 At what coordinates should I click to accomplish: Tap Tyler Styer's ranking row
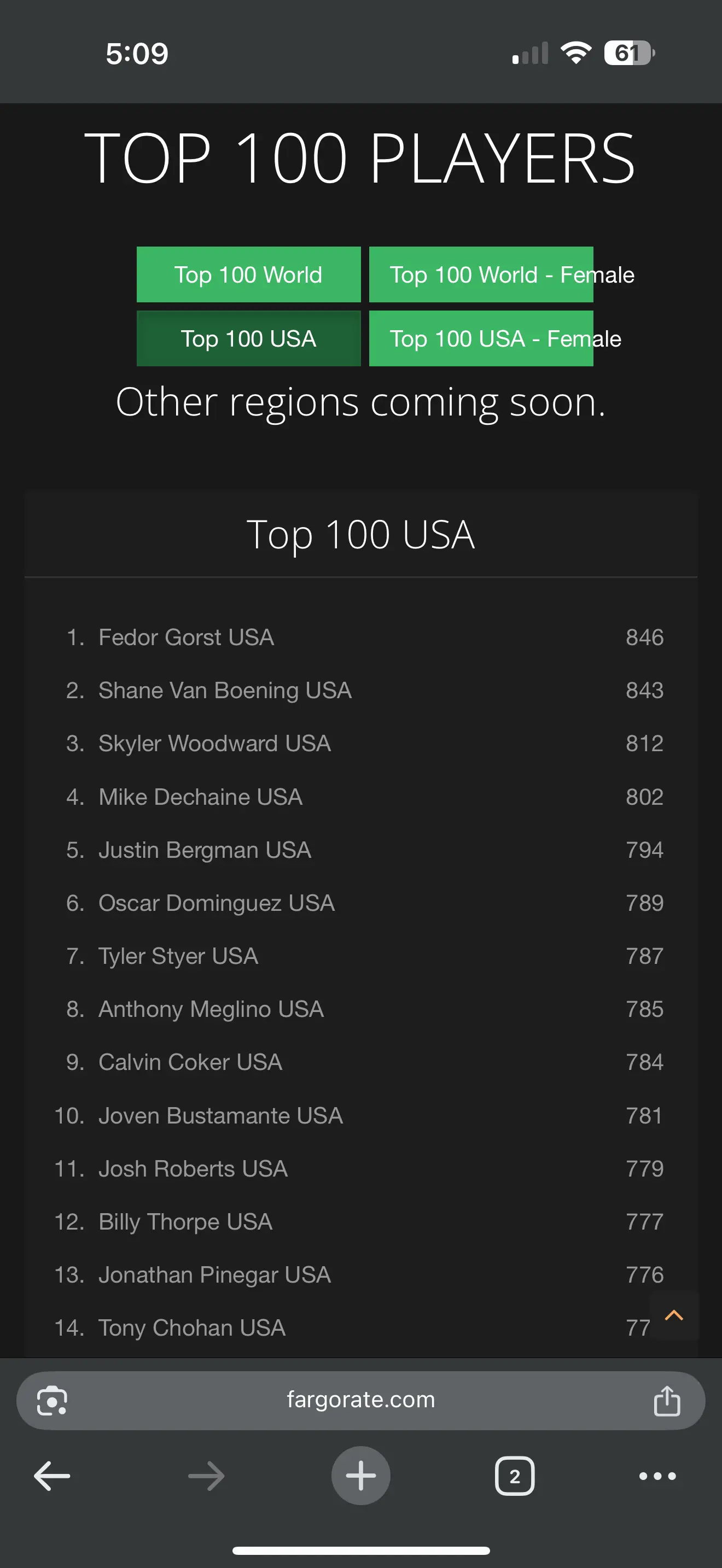tap(178, 956)
